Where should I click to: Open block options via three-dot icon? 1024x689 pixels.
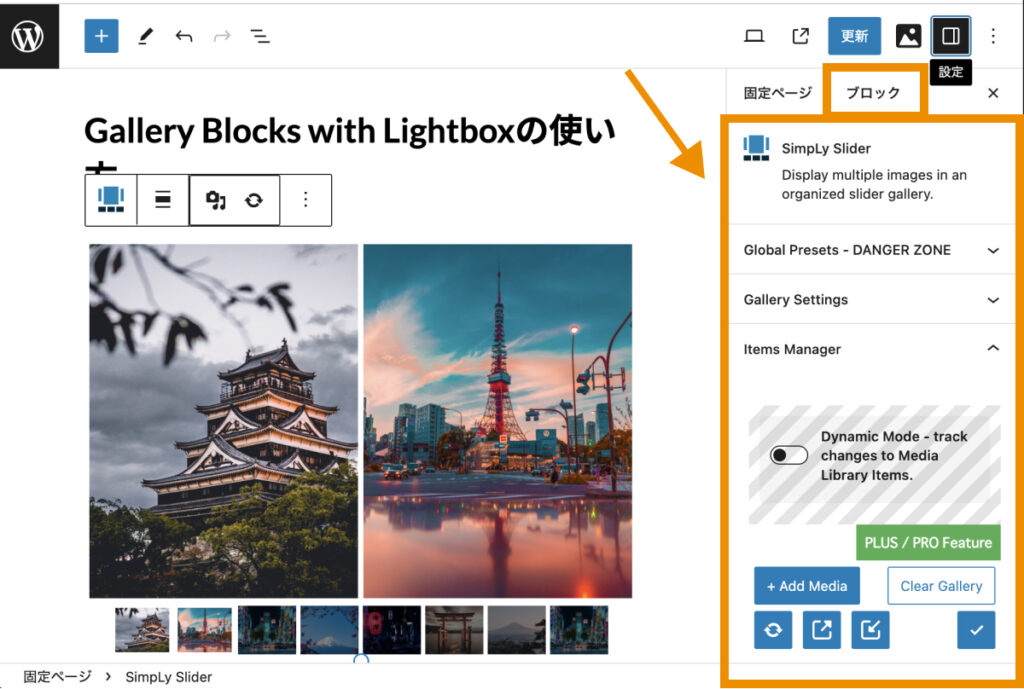click(305, 199)
